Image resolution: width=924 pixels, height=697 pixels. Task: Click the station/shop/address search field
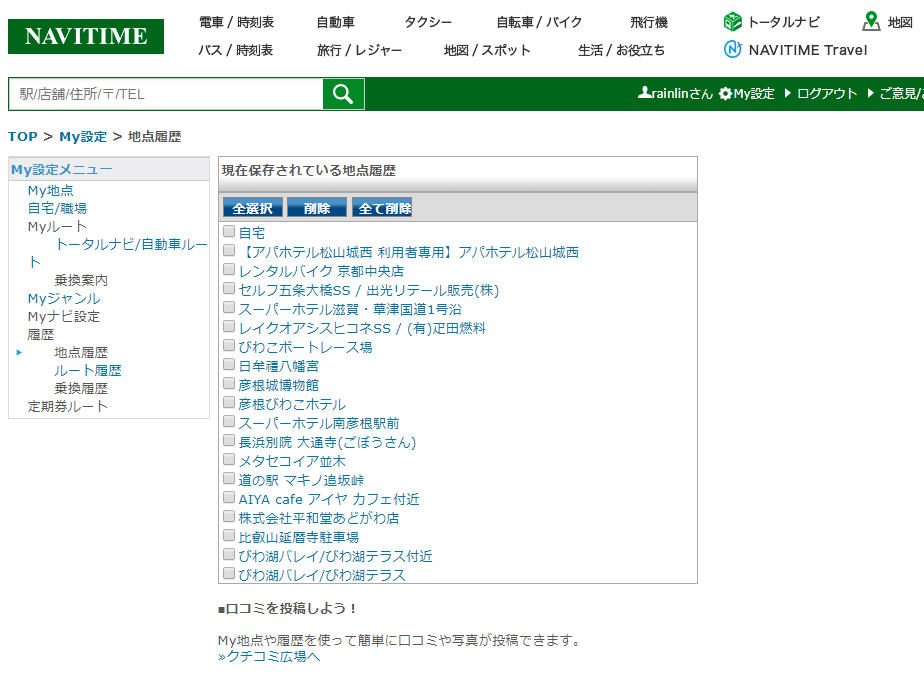pyautogui.click(x=166, y=94)
